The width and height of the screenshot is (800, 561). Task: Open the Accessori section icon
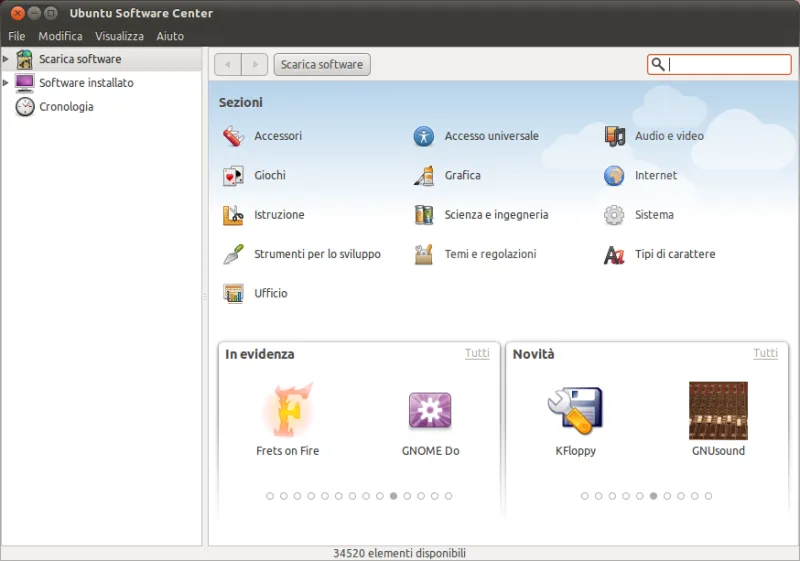233,136
